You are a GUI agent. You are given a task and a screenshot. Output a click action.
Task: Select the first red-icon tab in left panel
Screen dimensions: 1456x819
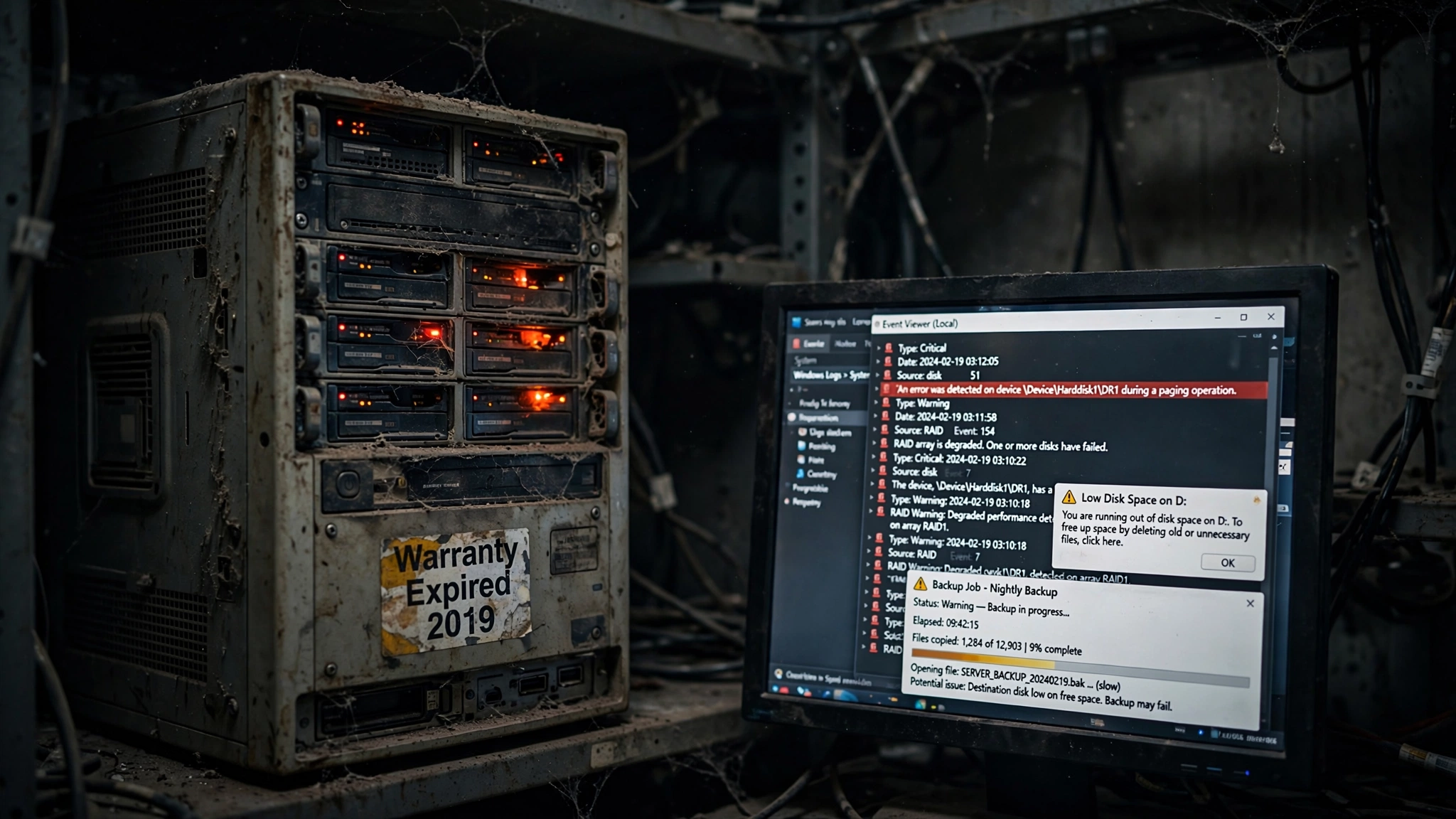tap(810, 343)
